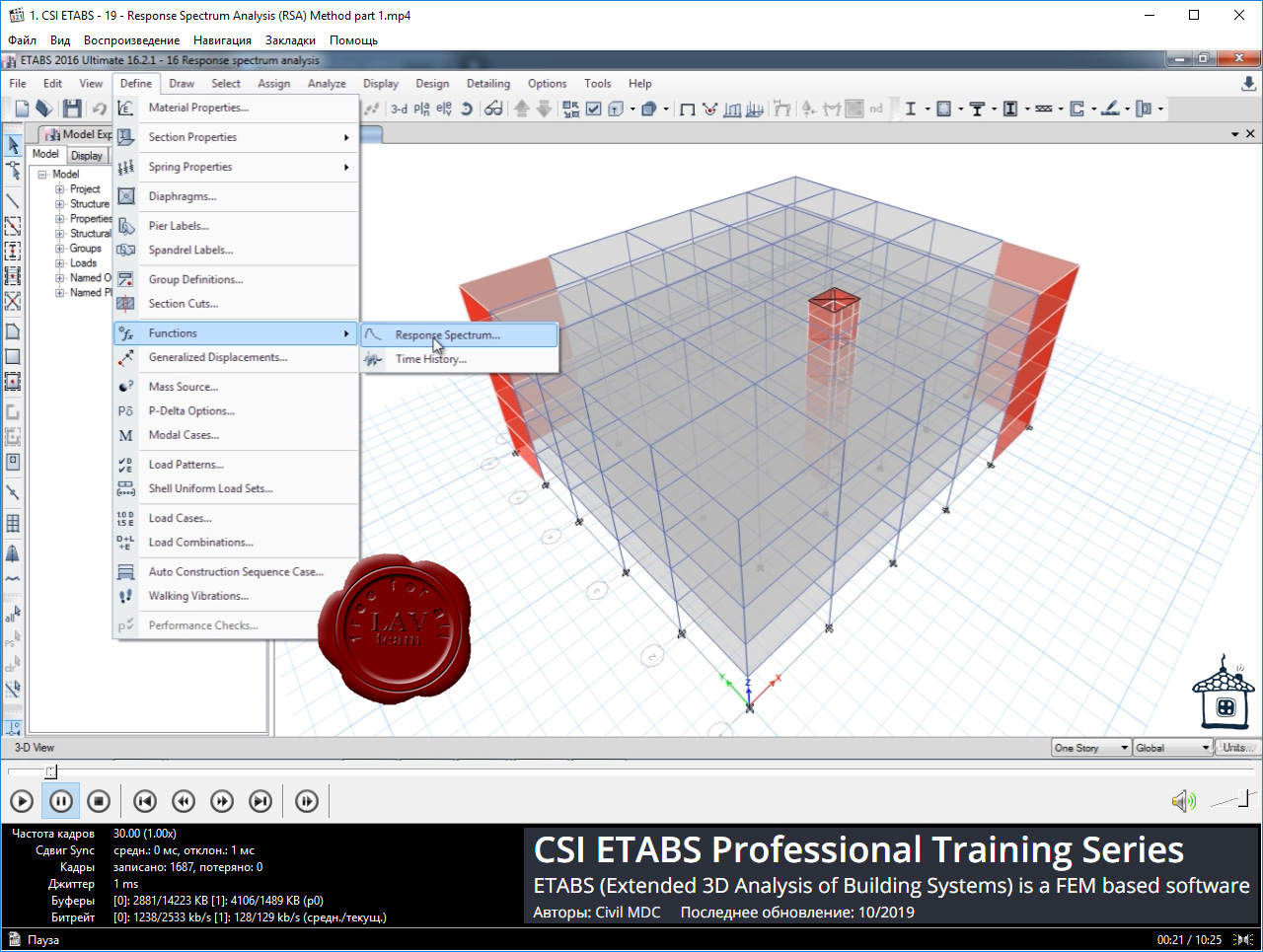1263x952 pixels.
Task: Expand the Loads tree node
Action: [59, 263]
